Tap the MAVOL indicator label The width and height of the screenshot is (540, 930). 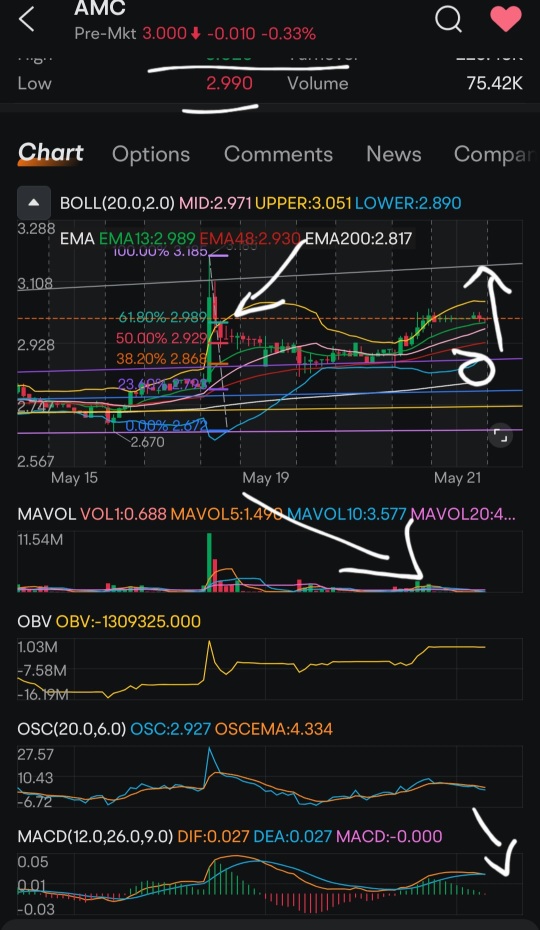[x=47, y=514]
